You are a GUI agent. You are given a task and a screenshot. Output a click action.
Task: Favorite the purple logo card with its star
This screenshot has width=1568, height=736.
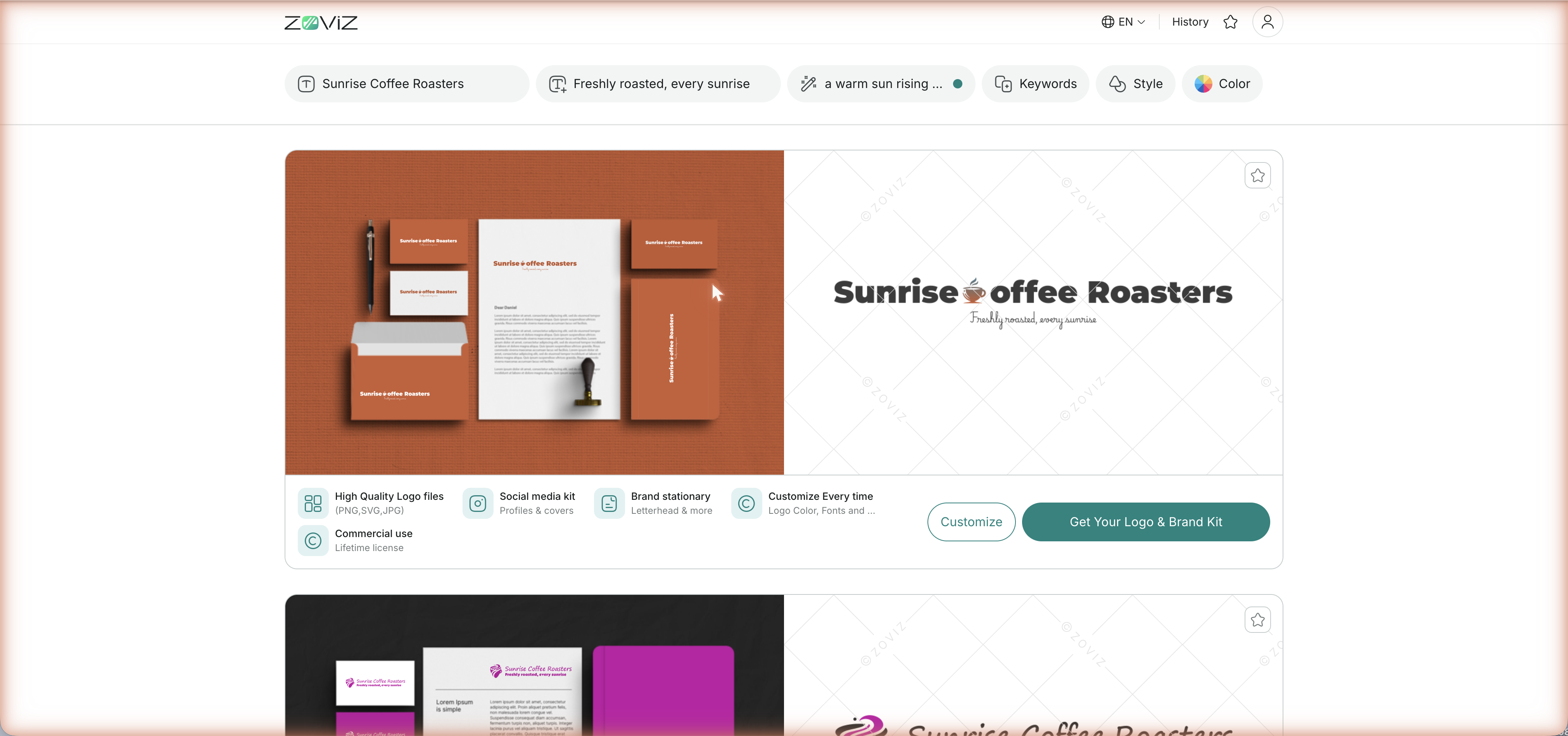1257,620
